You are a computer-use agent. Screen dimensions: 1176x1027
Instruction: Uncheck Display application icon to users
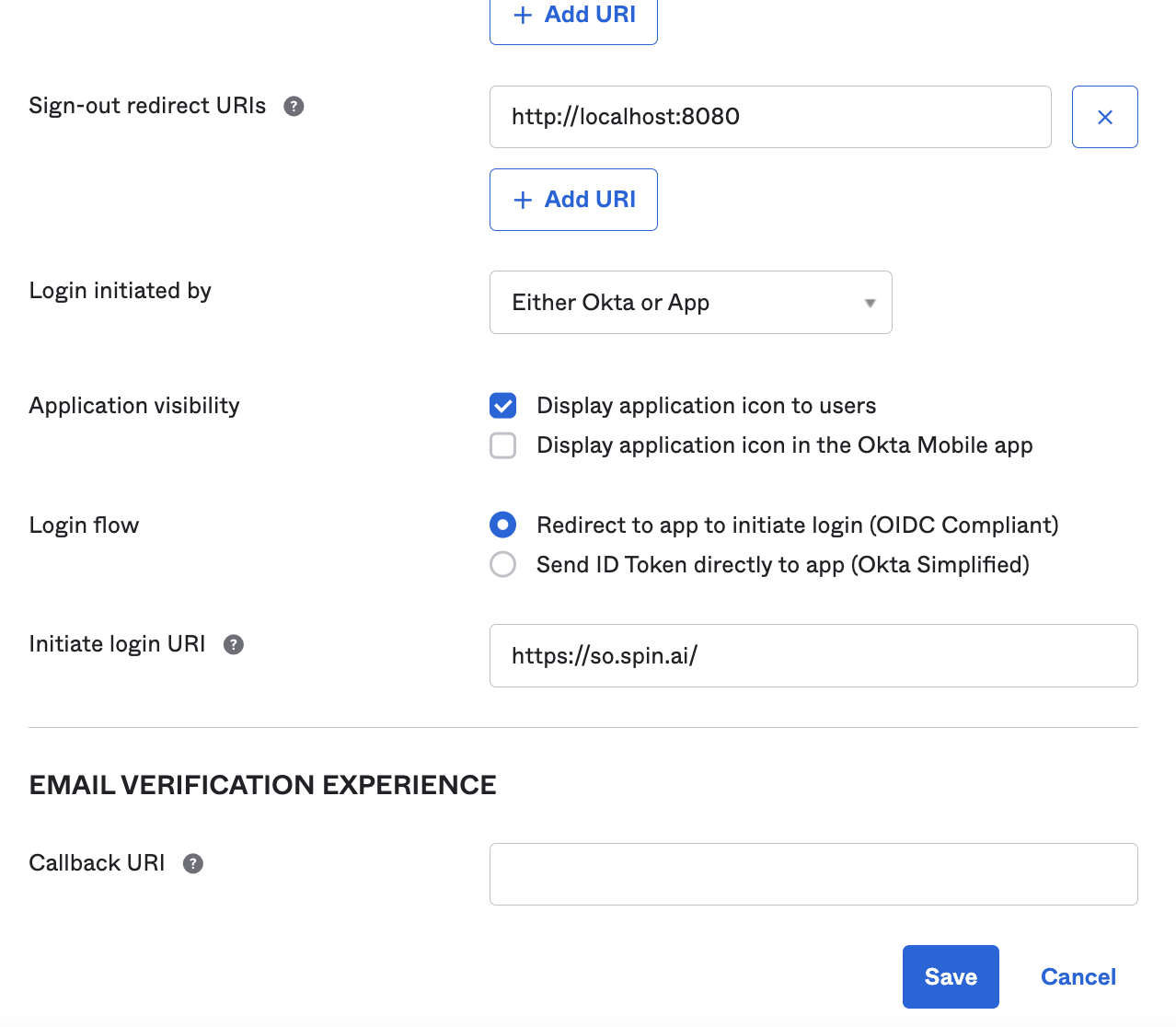(503, 406)
